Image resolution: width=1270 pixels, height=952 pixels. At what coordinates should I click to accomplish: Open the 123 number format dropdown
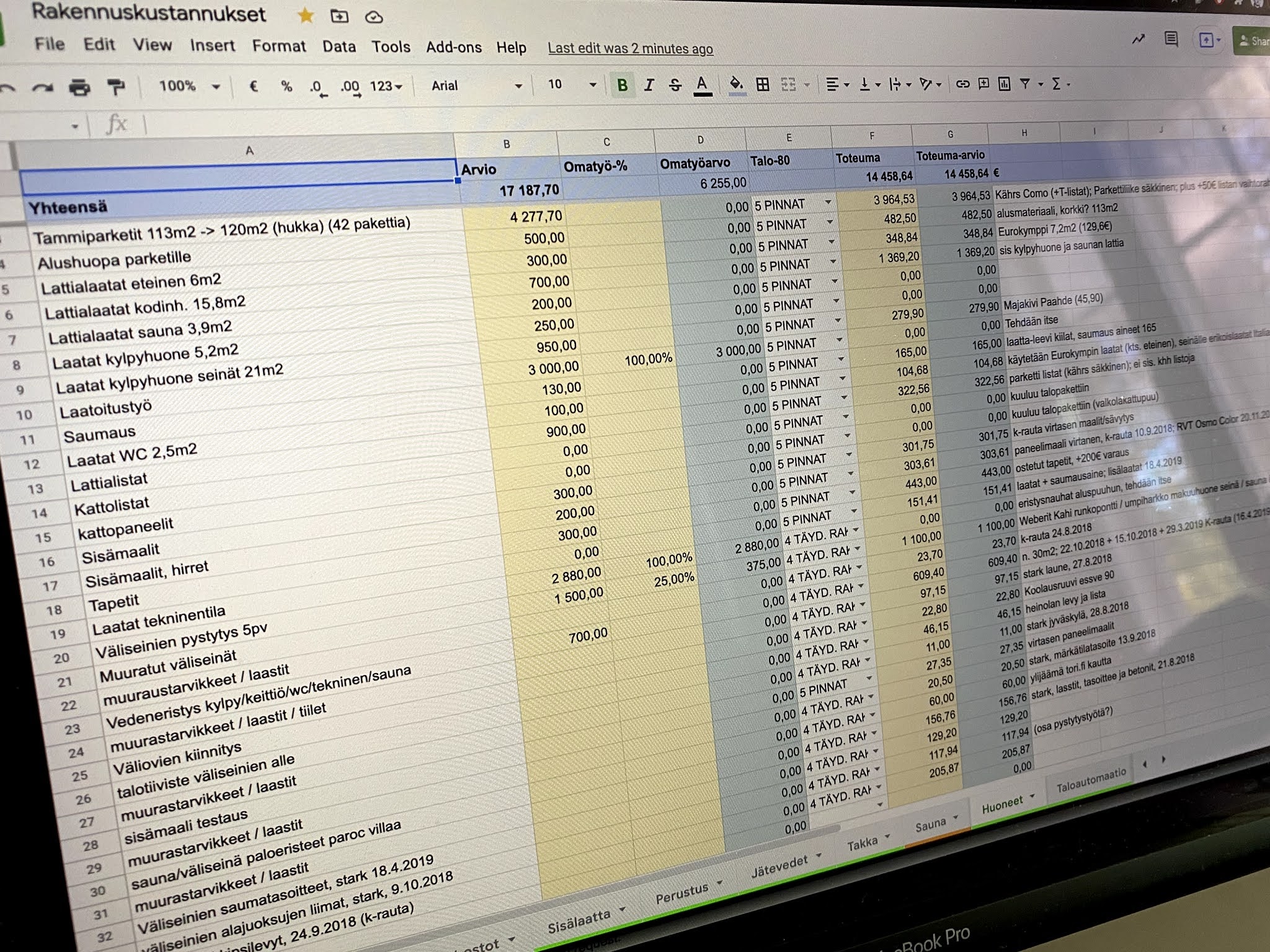386,86
